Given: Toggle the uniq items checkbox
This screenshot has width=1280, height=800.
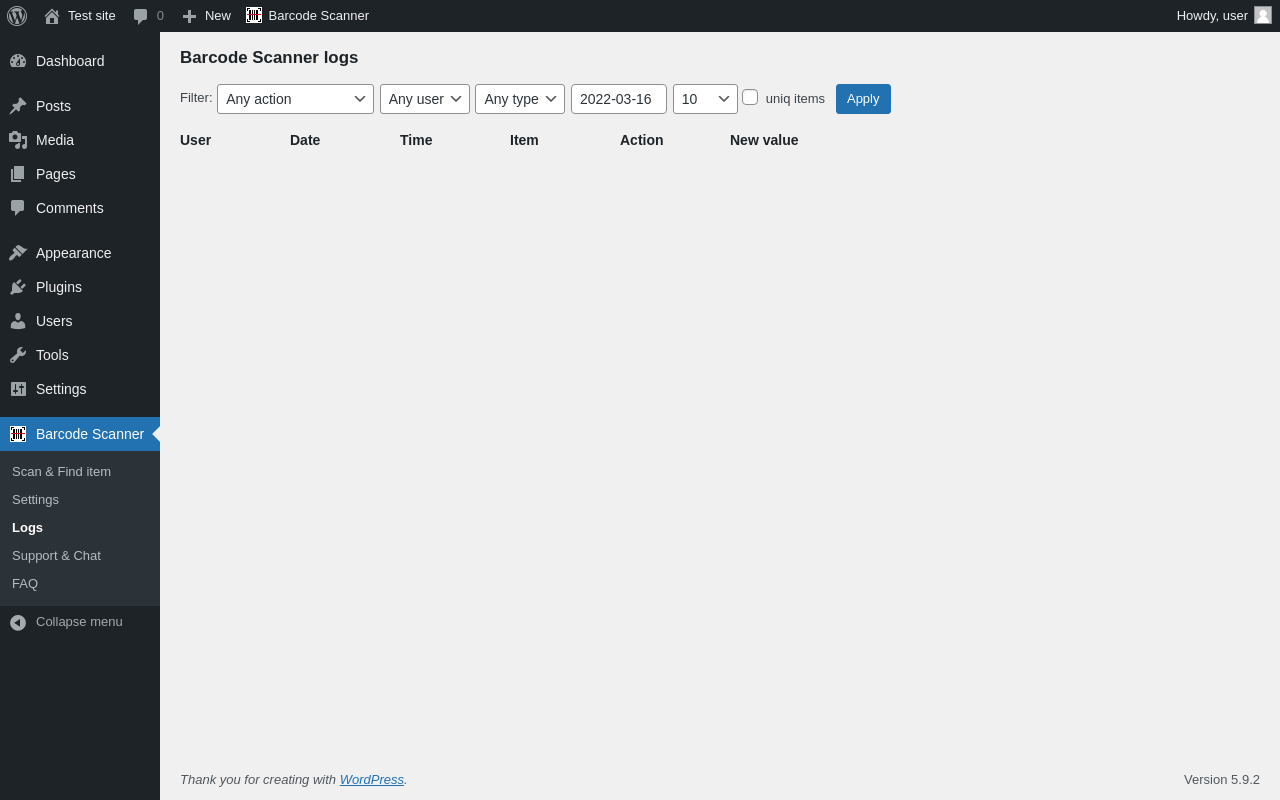Looking at the screenshot, I should (750, 97).
